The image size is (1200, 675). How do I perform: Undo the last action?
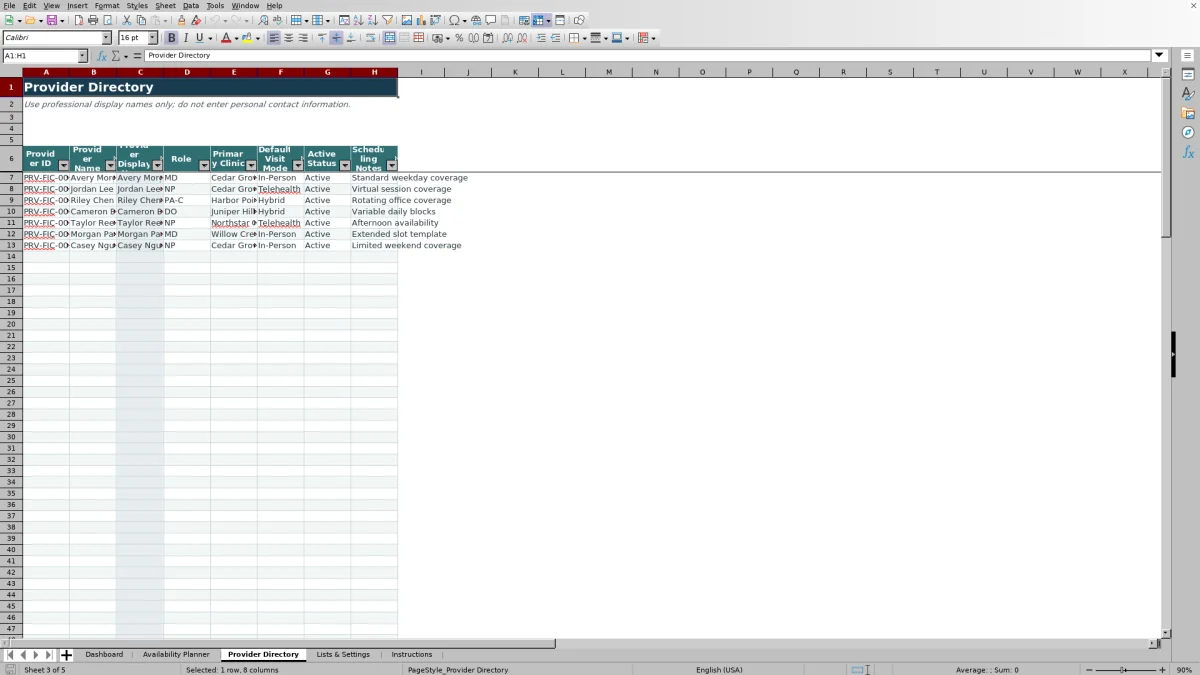tap(215, 20)
